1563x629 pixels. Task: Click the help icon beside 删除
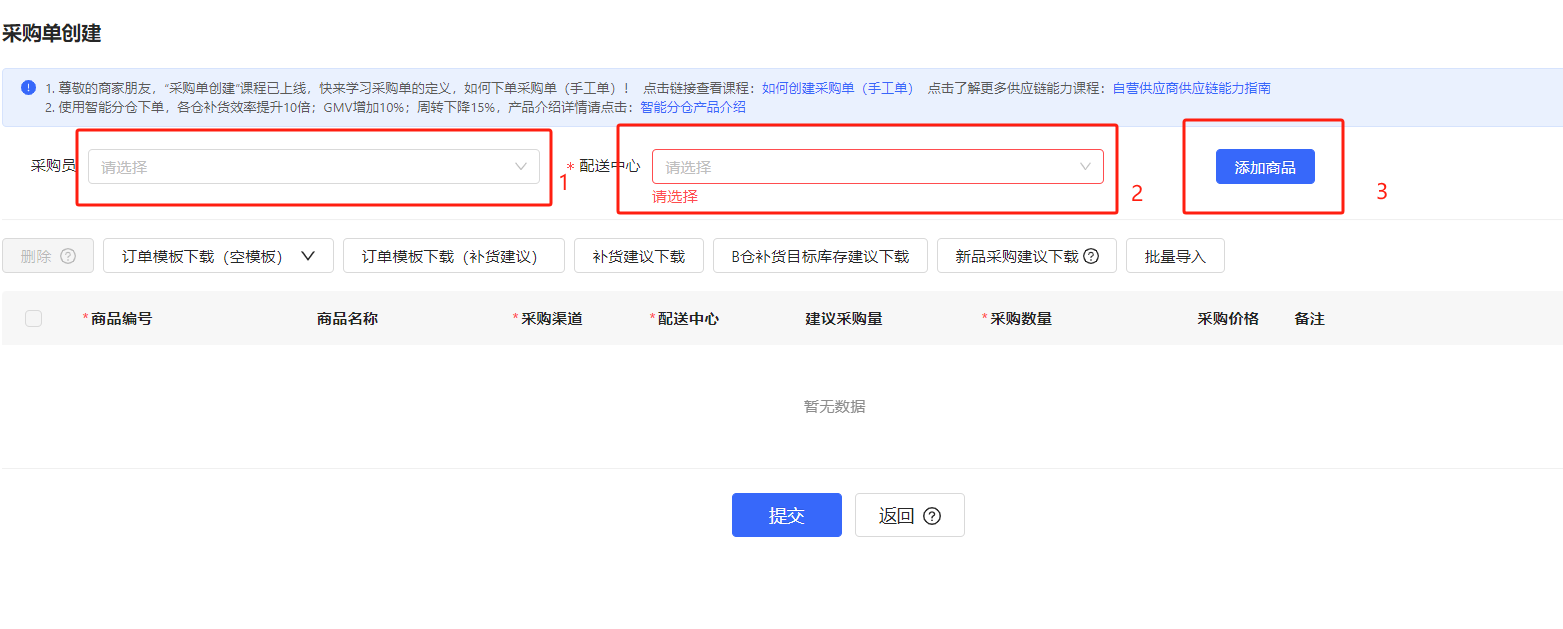pyautogui.click(x=68, y=256)
